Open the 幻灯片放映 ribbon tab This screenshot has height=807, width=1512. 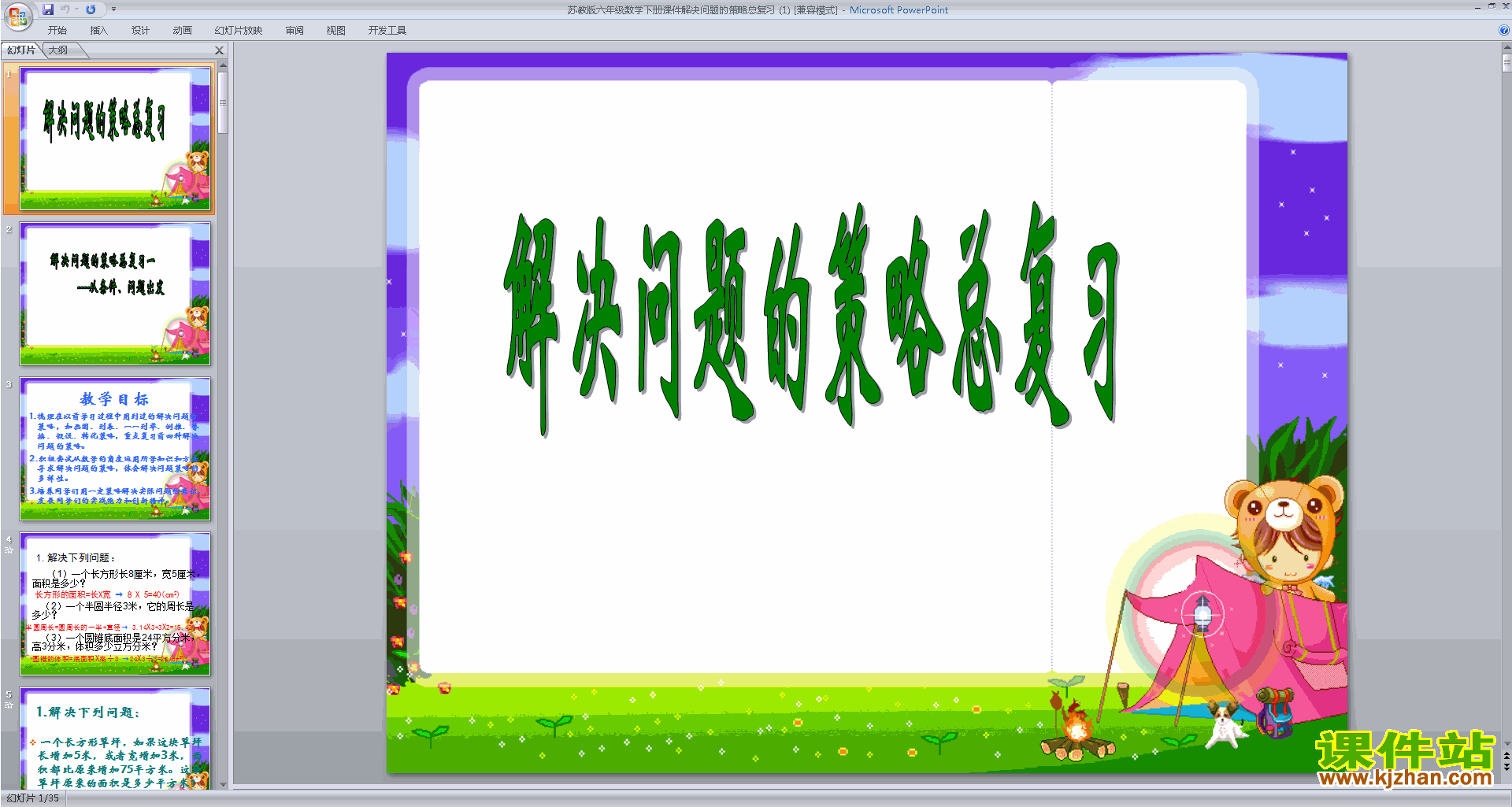click(x=238, y=31)
